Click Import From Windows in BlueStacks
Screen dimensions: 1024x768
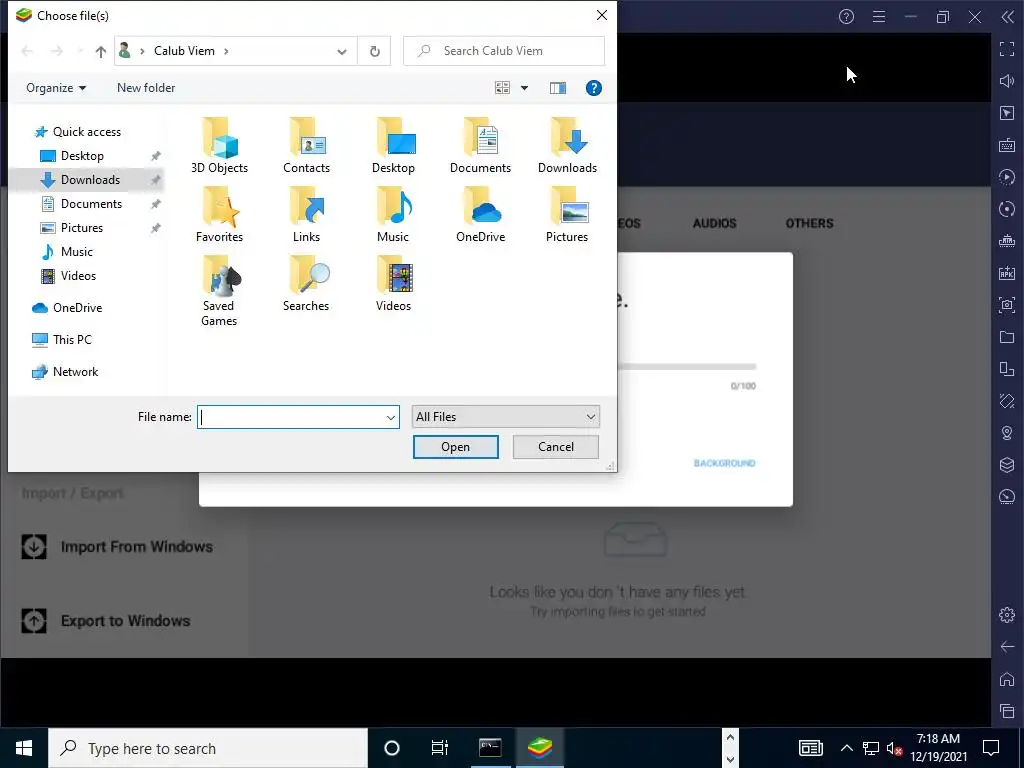click(118, 547)
